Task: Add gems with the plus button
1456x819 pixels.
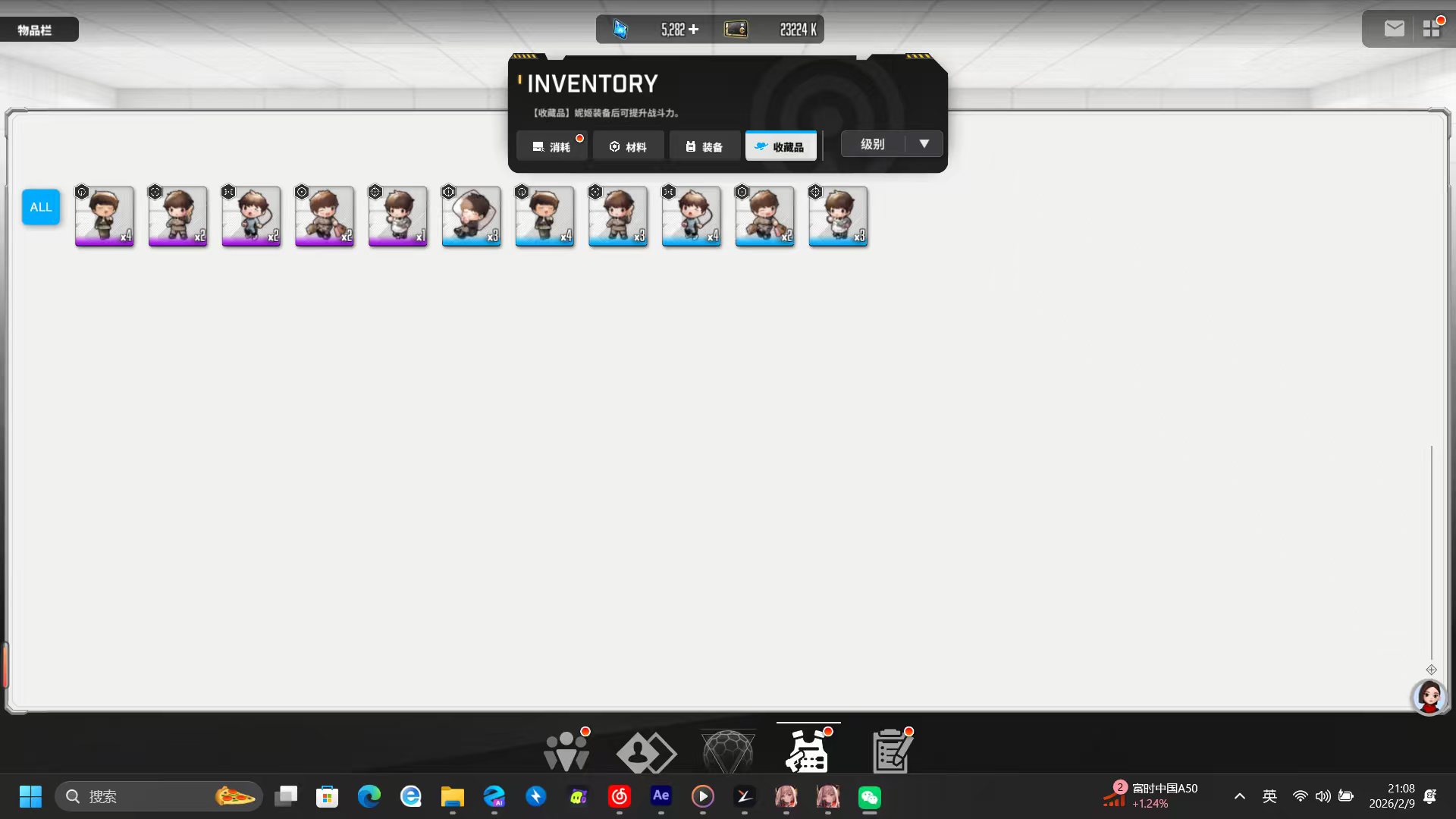Action: click(x=694, y=30)
